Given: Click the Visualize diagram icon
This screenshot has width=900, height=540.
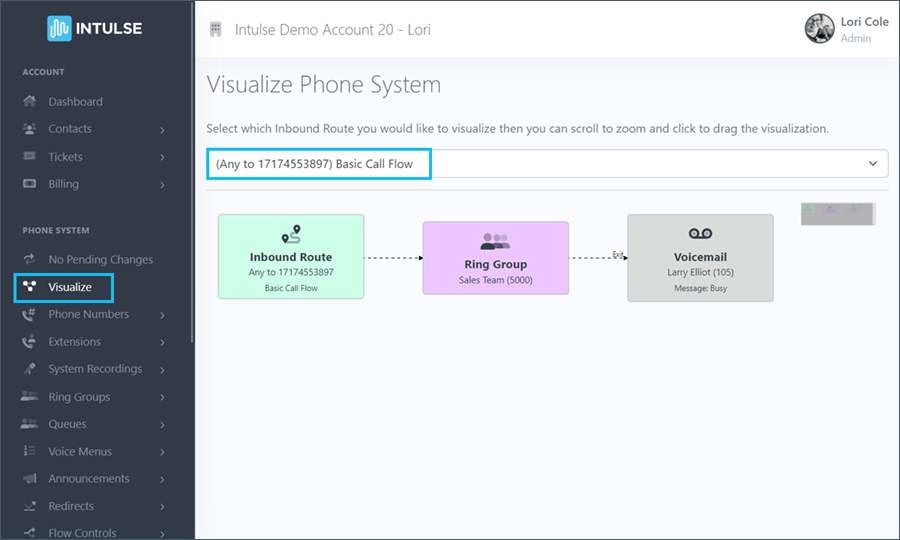Looking at the screenshot, I should tap(29, 286).
